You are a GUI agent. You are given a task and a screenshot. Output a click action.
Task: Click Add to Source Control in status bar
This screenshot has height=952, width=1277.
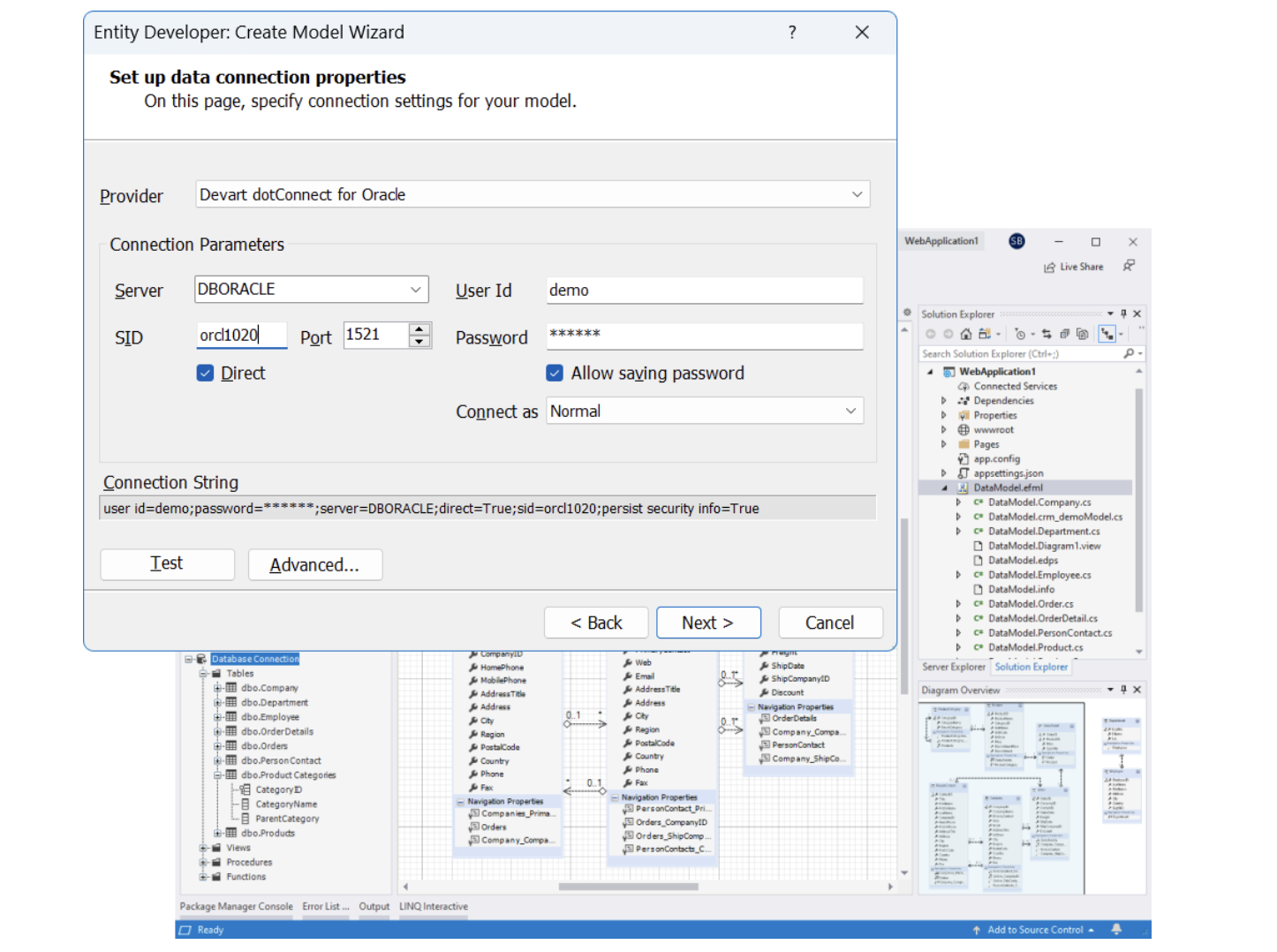(1033, 930)
